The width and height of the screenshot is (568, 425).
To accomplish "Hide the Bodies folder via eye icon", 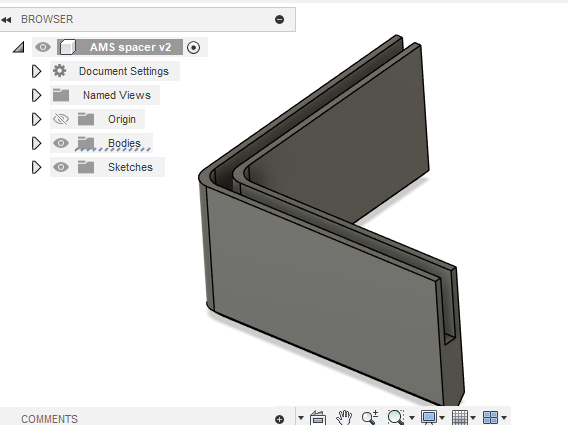I will (x=61, y=143).
